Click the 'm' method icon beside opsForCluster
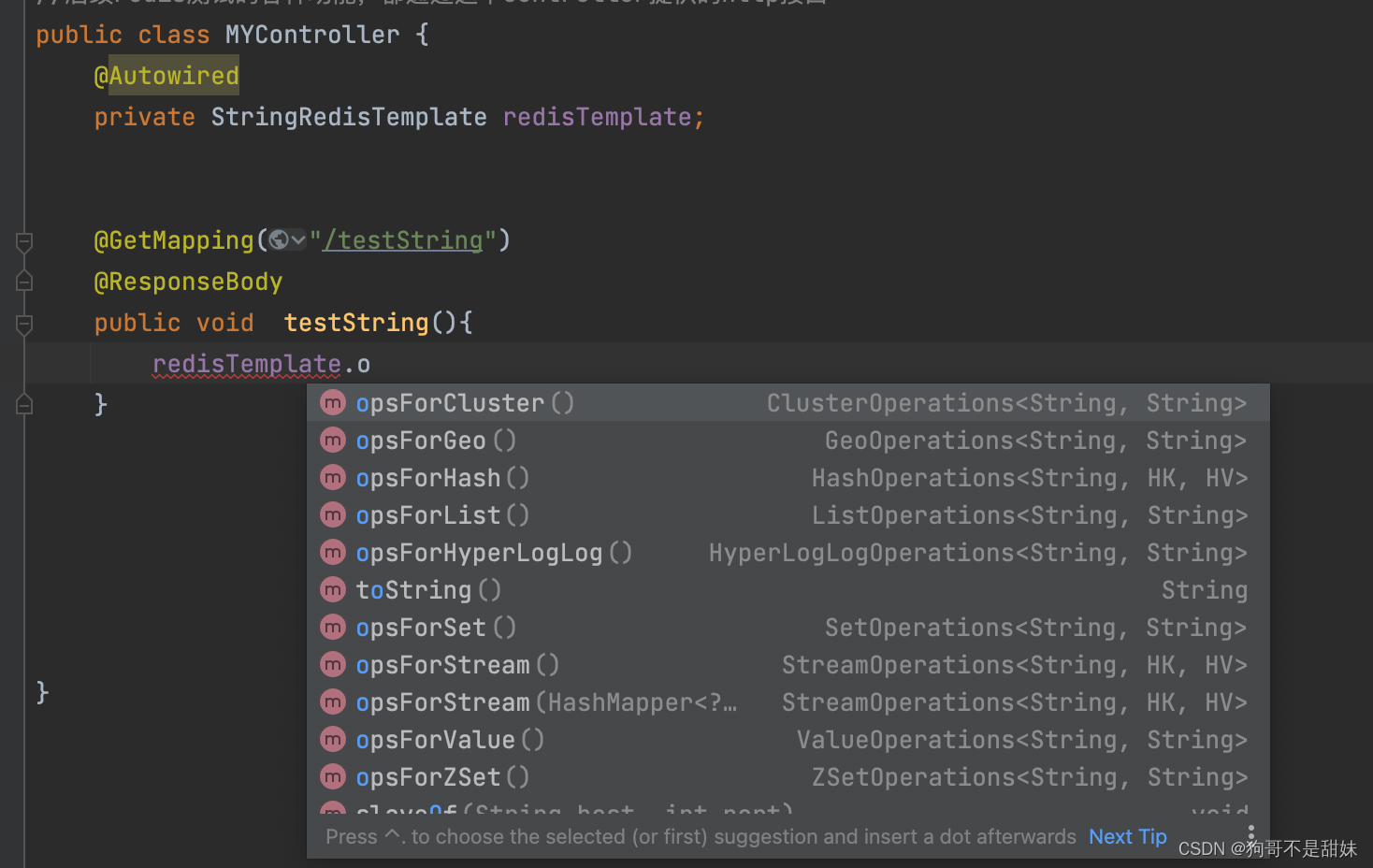1373x868 pixels. (333, 402)
